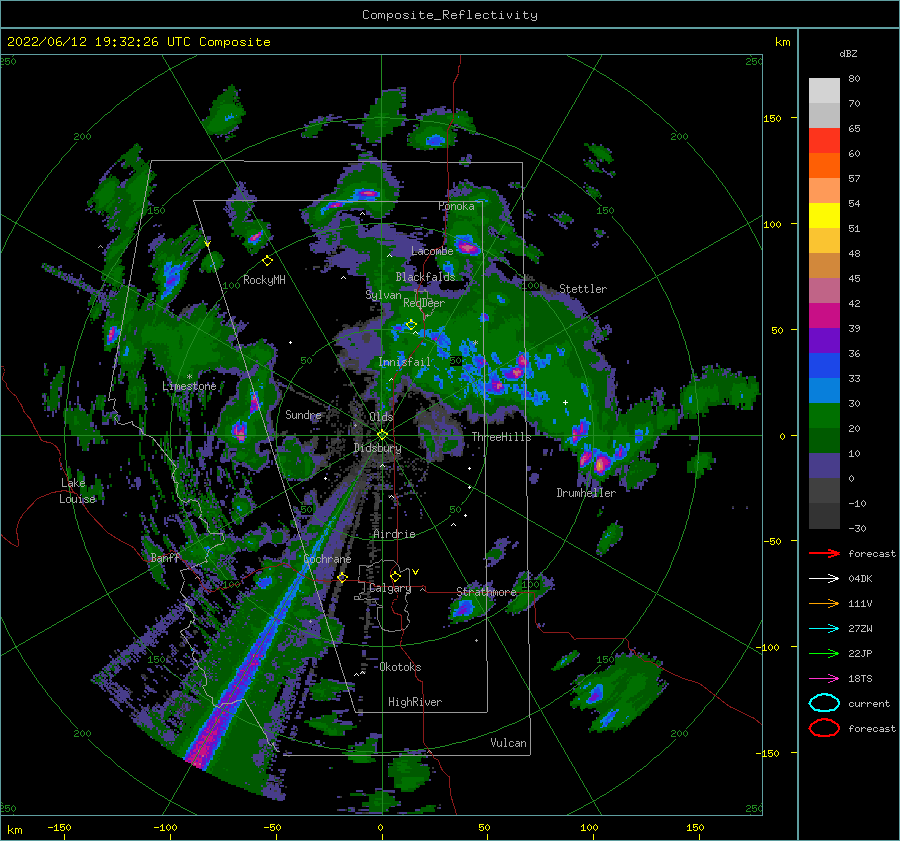
Task: Click the yellow 'km' unit label at top right
Action: click(x=782, y=42)
